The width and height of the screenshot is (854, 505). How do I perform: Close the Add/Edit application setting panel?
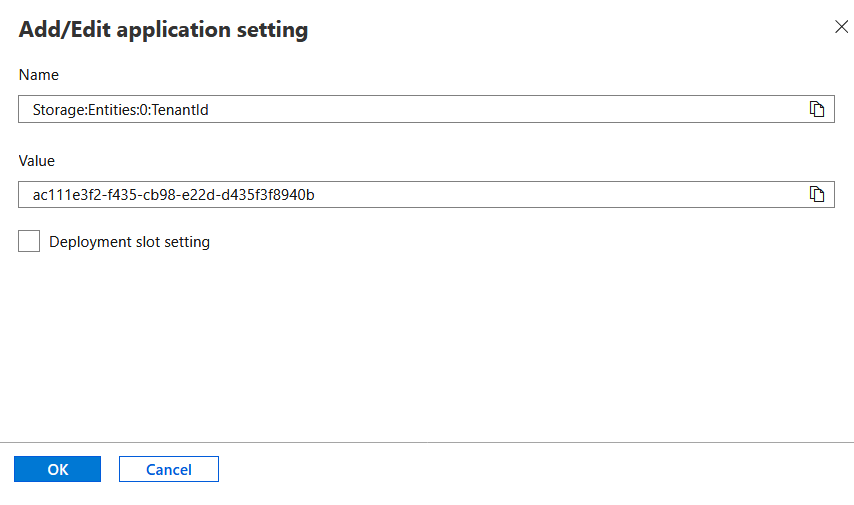coord(841,27)
